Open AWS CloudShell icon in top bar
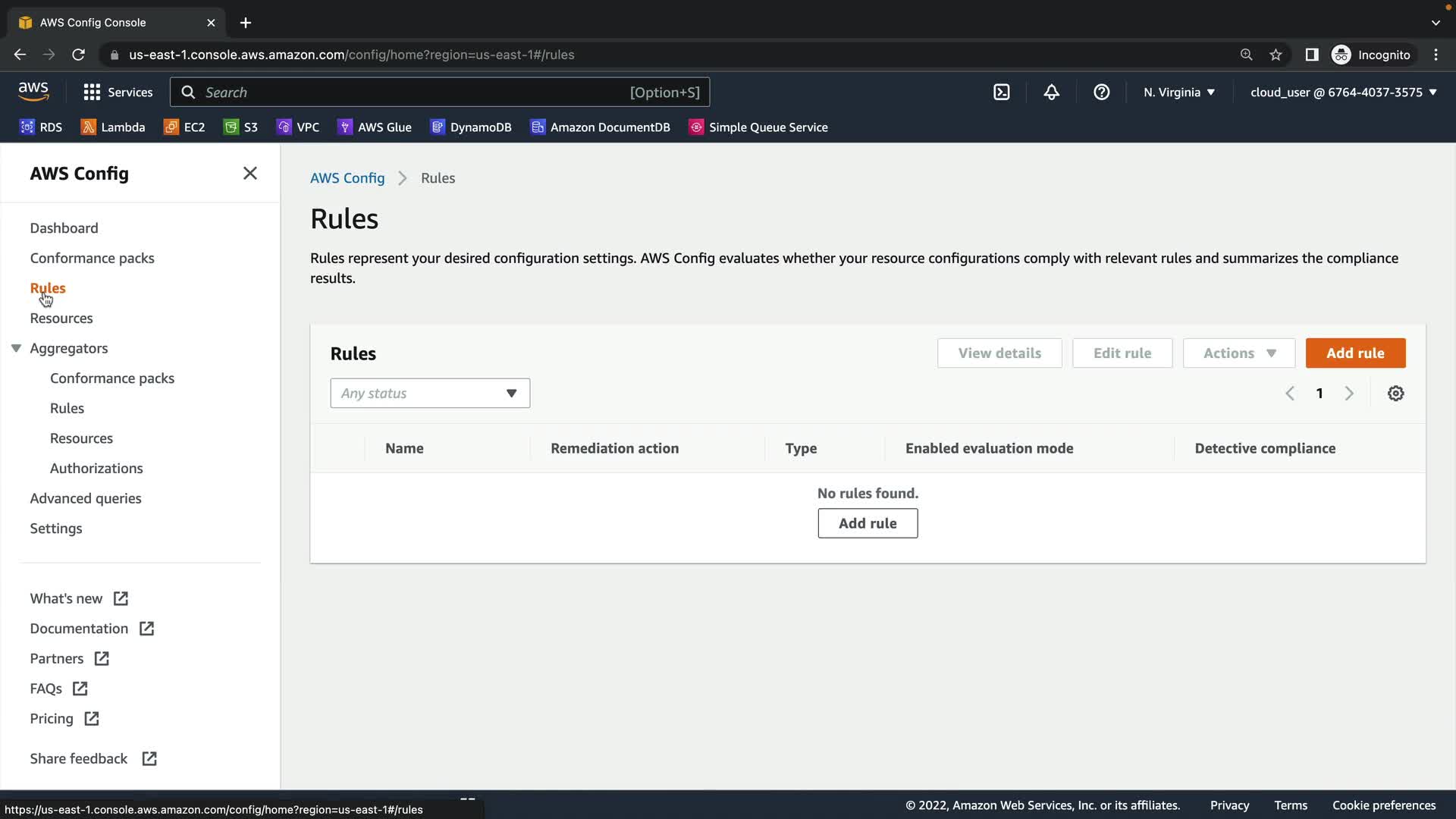 click(1002, 93)
